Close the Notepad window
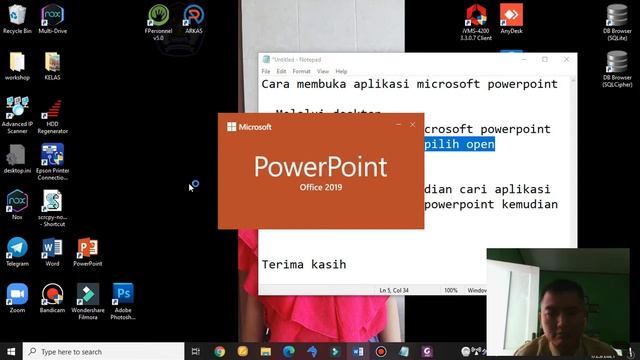Image resolution: width=640 pixels, height=360 pixels. (567, 60)
